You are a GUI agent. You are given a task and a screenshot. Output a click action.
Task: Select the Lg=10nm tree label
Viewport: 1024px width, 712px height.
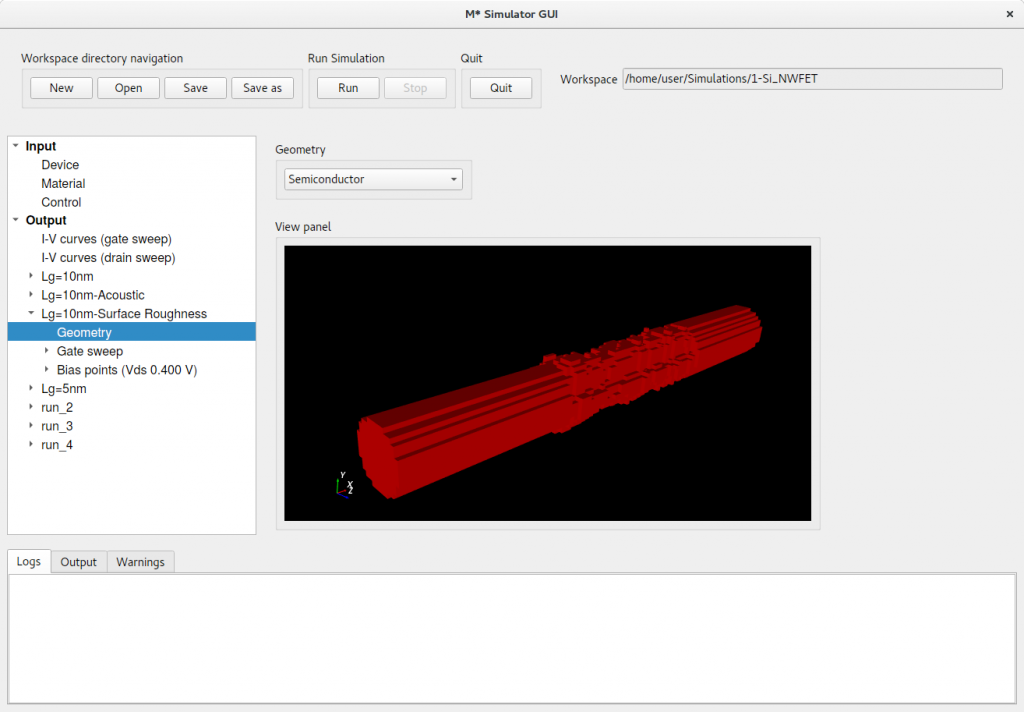(67, 276)
